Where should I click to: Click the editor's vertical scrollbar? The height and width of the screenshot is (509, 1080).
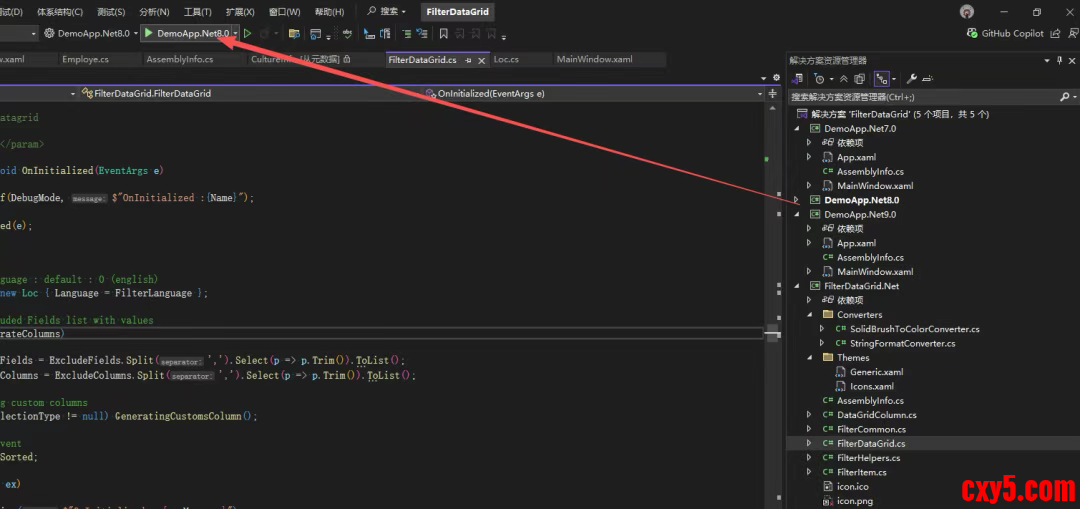tap(773, 250)
